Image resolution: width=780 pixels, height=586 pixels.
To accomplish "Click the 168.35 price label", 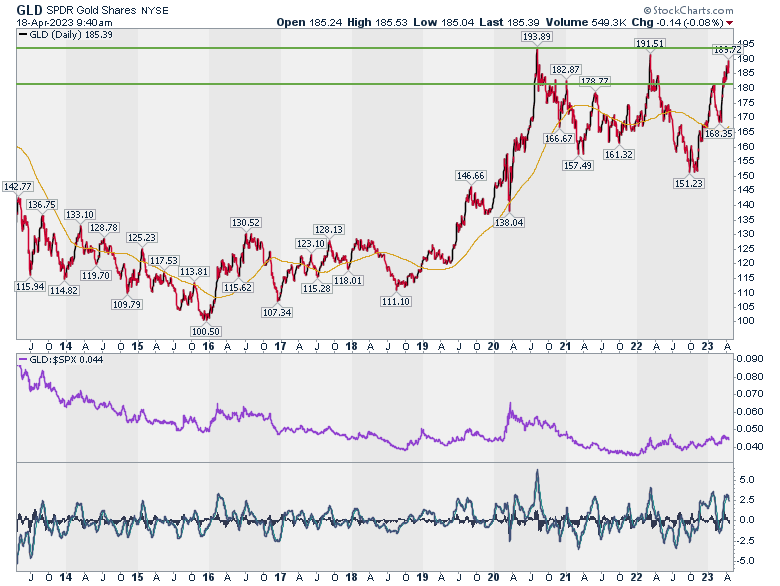I will (718, 134).
